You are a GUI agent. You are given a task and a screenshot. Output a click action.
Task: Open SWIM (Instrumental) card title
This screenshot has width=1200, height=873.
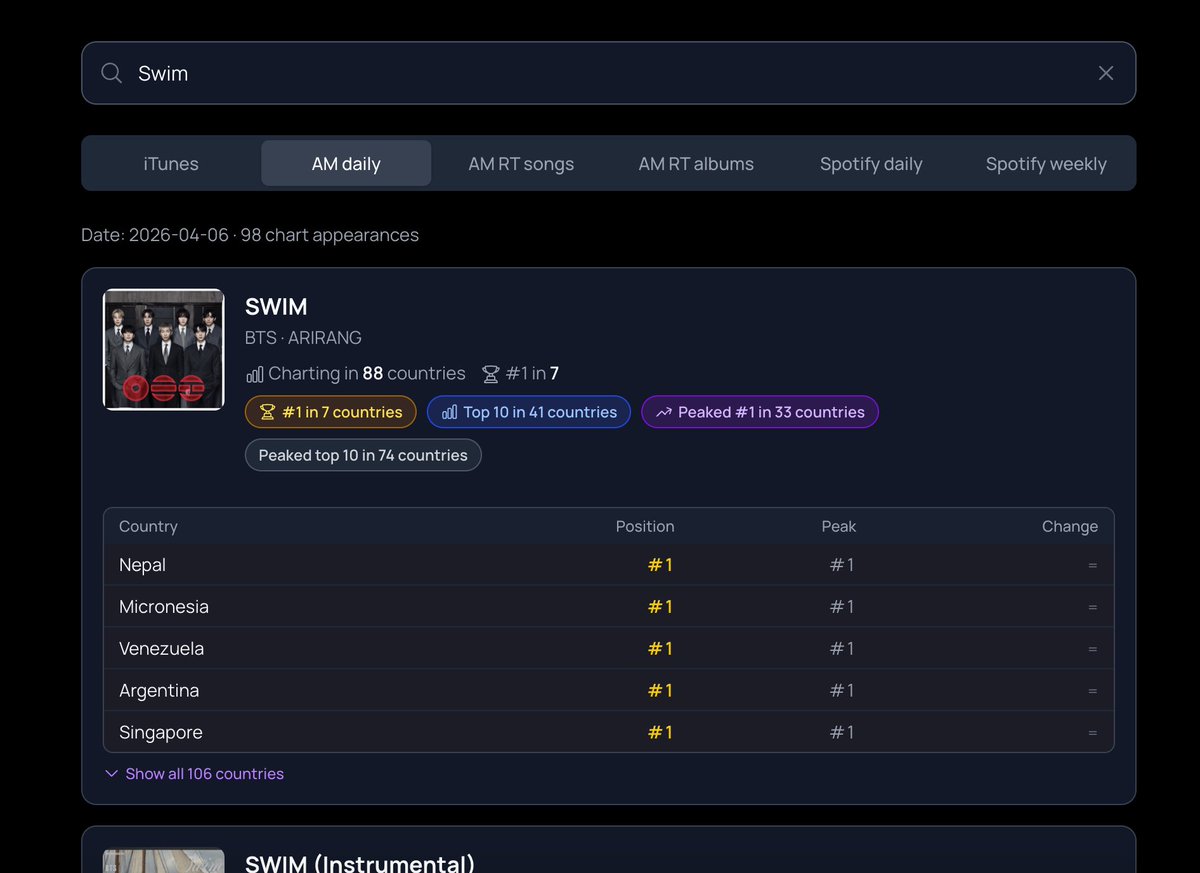click(x=360, y=862)
